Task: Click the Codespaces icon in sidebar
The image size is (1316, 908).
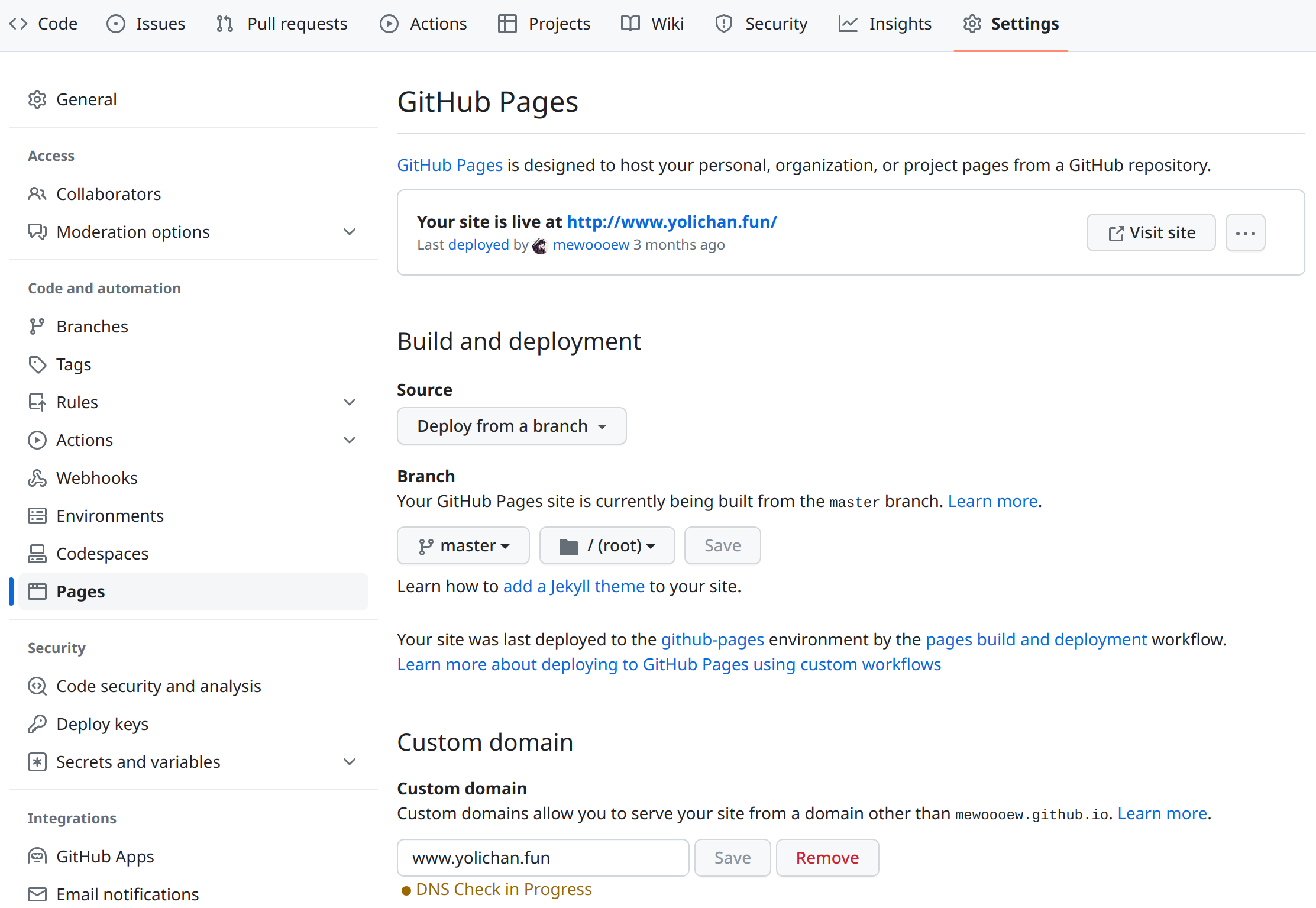Action: [37, 554]
